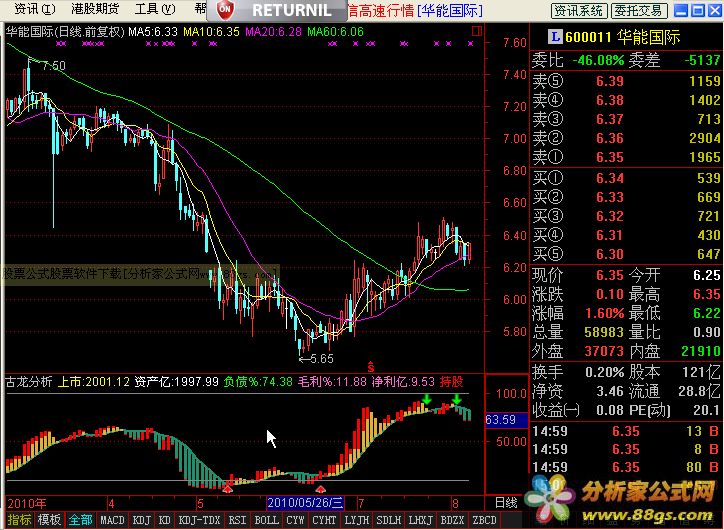Viewport: 724px width, 530px height.
Task: Click the MA10:6.35 label
Action: (211, 31)
